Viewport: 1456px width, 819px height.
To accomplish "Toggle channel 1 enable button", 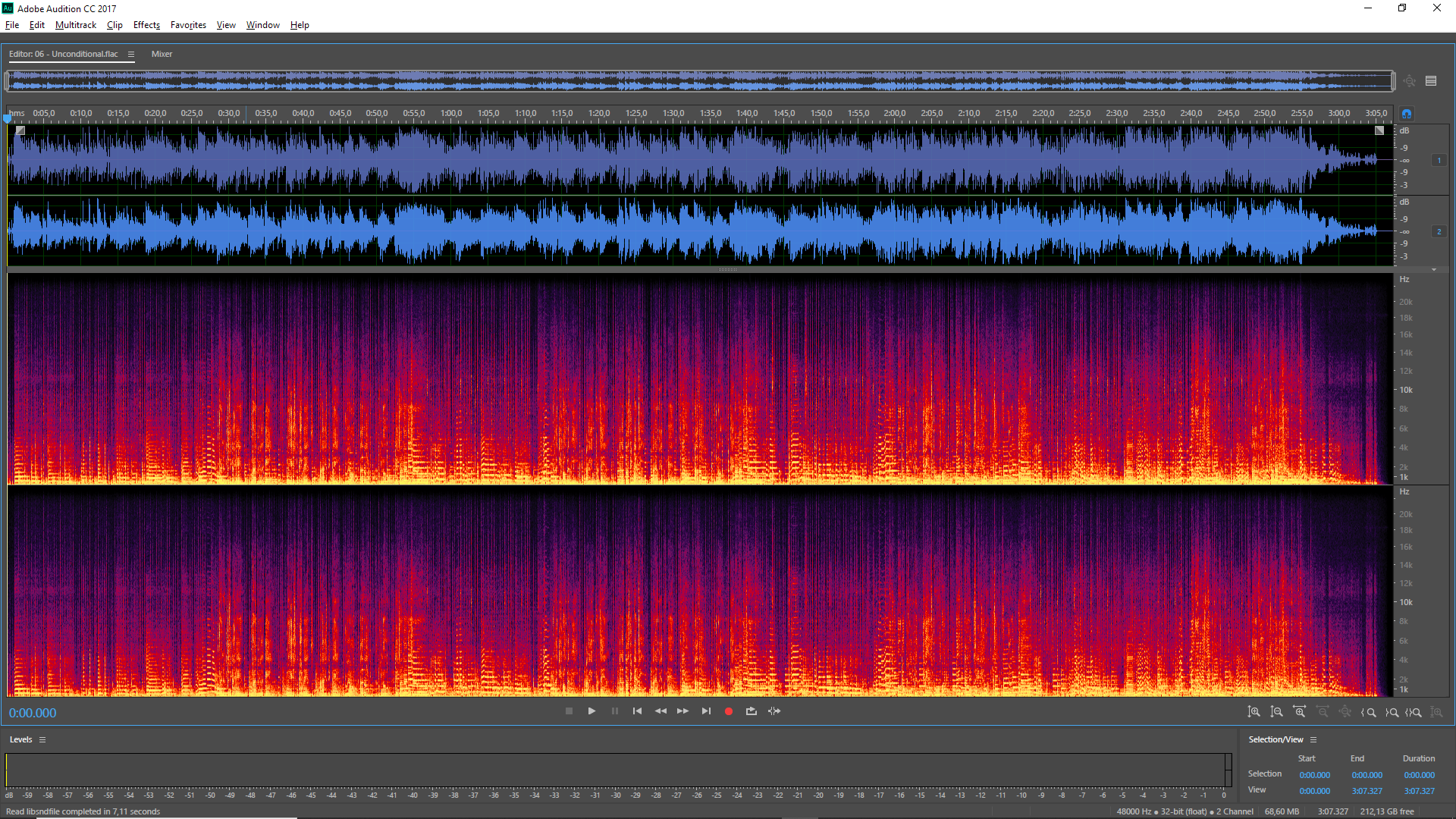I will tap(1439, 160).
